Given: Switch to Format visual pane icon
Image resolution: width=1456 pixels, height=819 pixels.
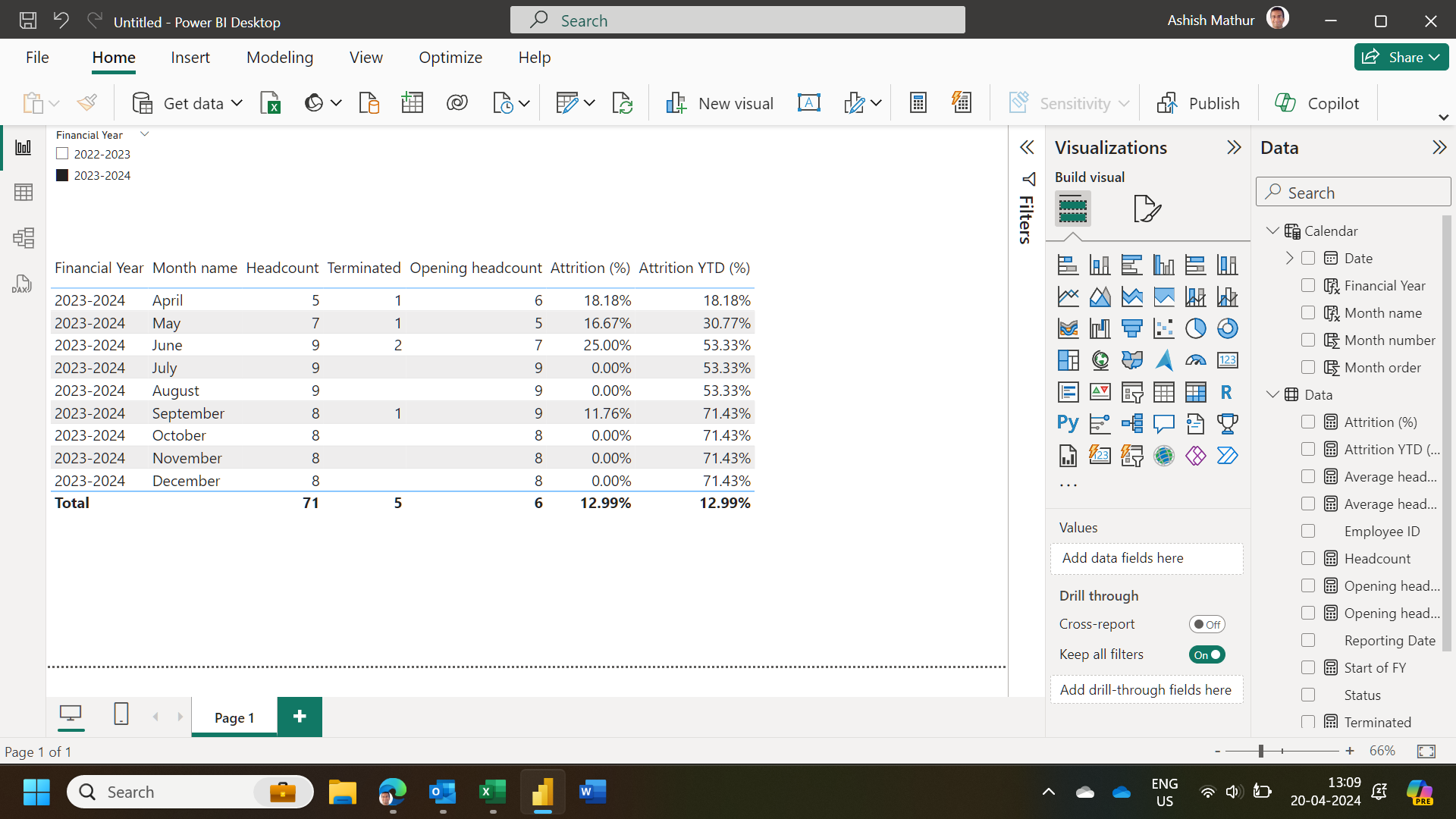Looking at the screenshot, I should pyautogui.click(x=1147, y=209).
